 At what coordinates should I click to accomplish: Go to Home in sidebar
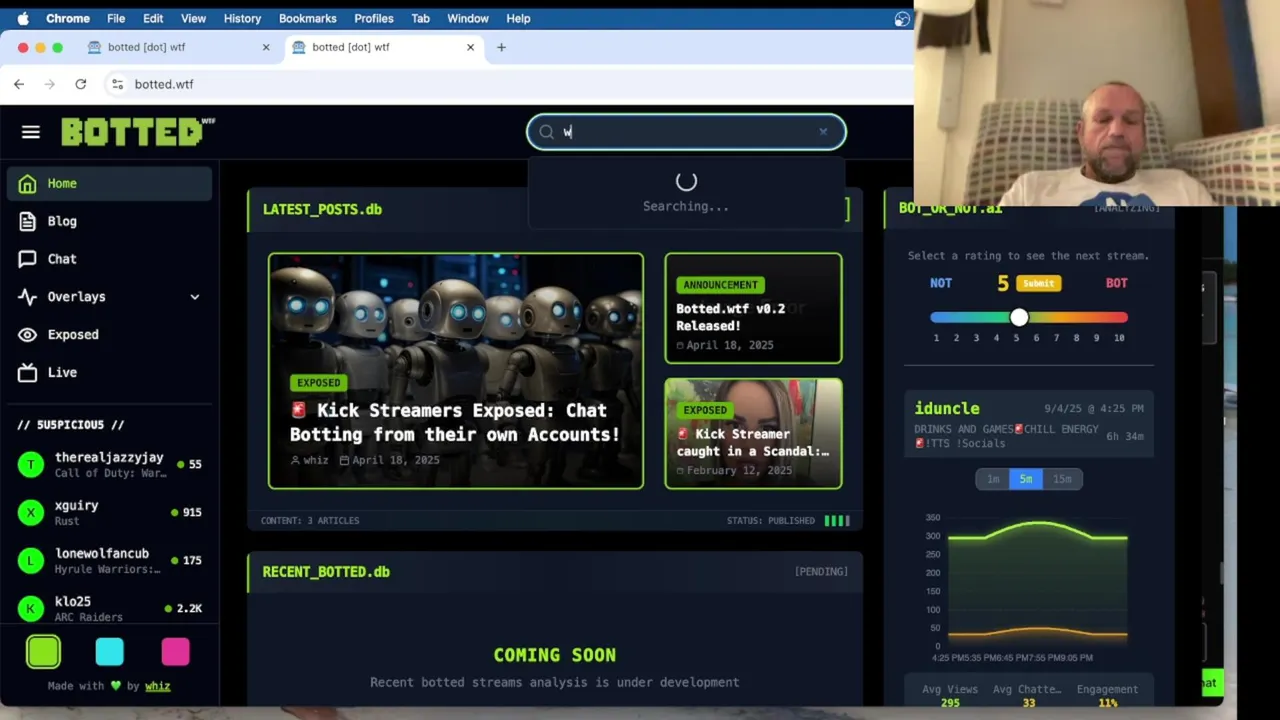(x=109, y=183)
